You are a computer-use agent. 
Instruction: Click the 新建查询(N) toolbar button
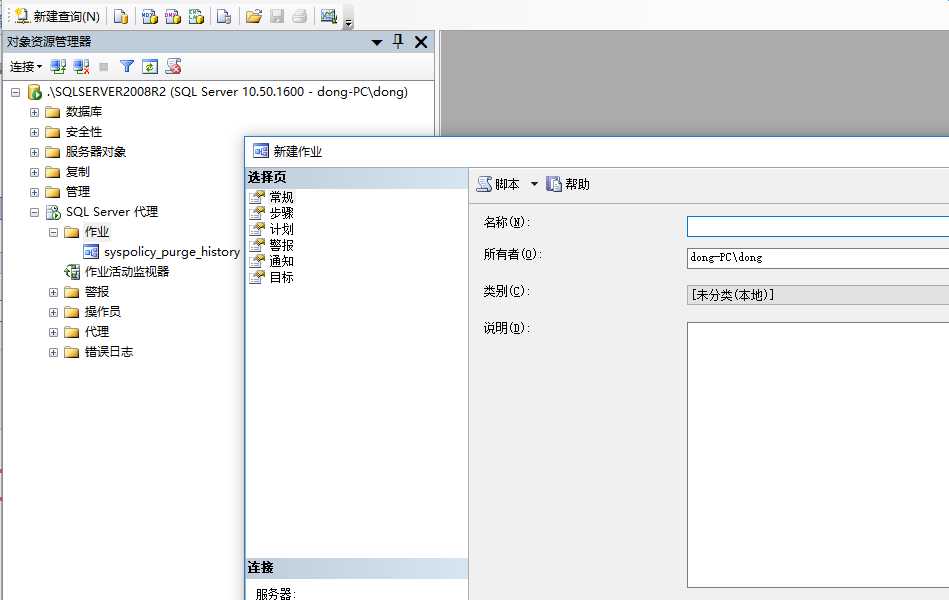57,16
